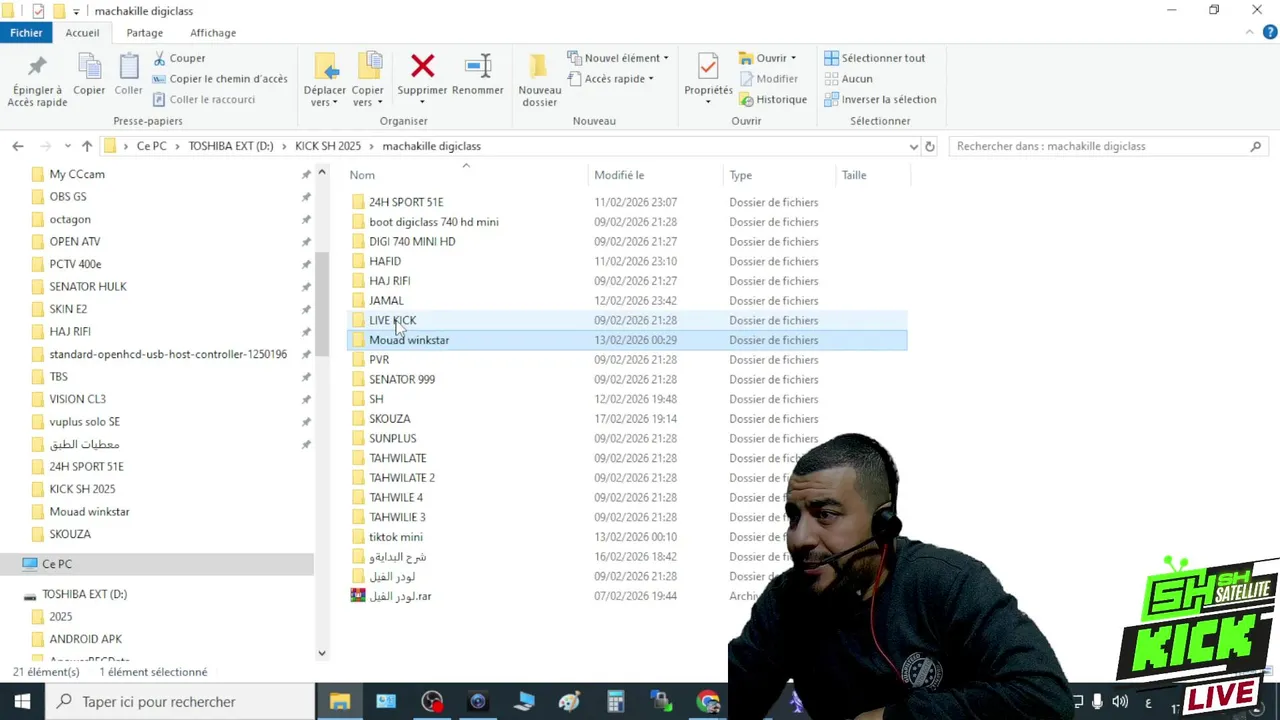This screenshot has width=1280, height=720.
Task: Select ANDROID APK in the navigation pane
Action: tap(86, 639)
